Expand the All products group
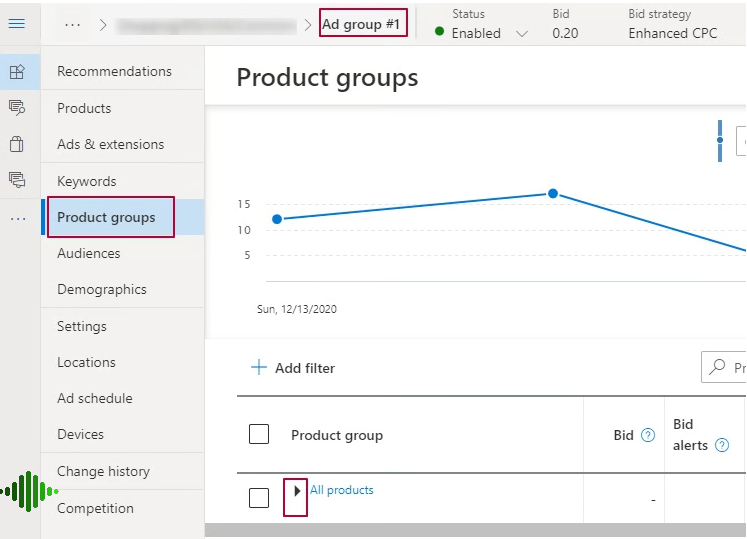The image size is (747, 539). click(x=297, y=491)
